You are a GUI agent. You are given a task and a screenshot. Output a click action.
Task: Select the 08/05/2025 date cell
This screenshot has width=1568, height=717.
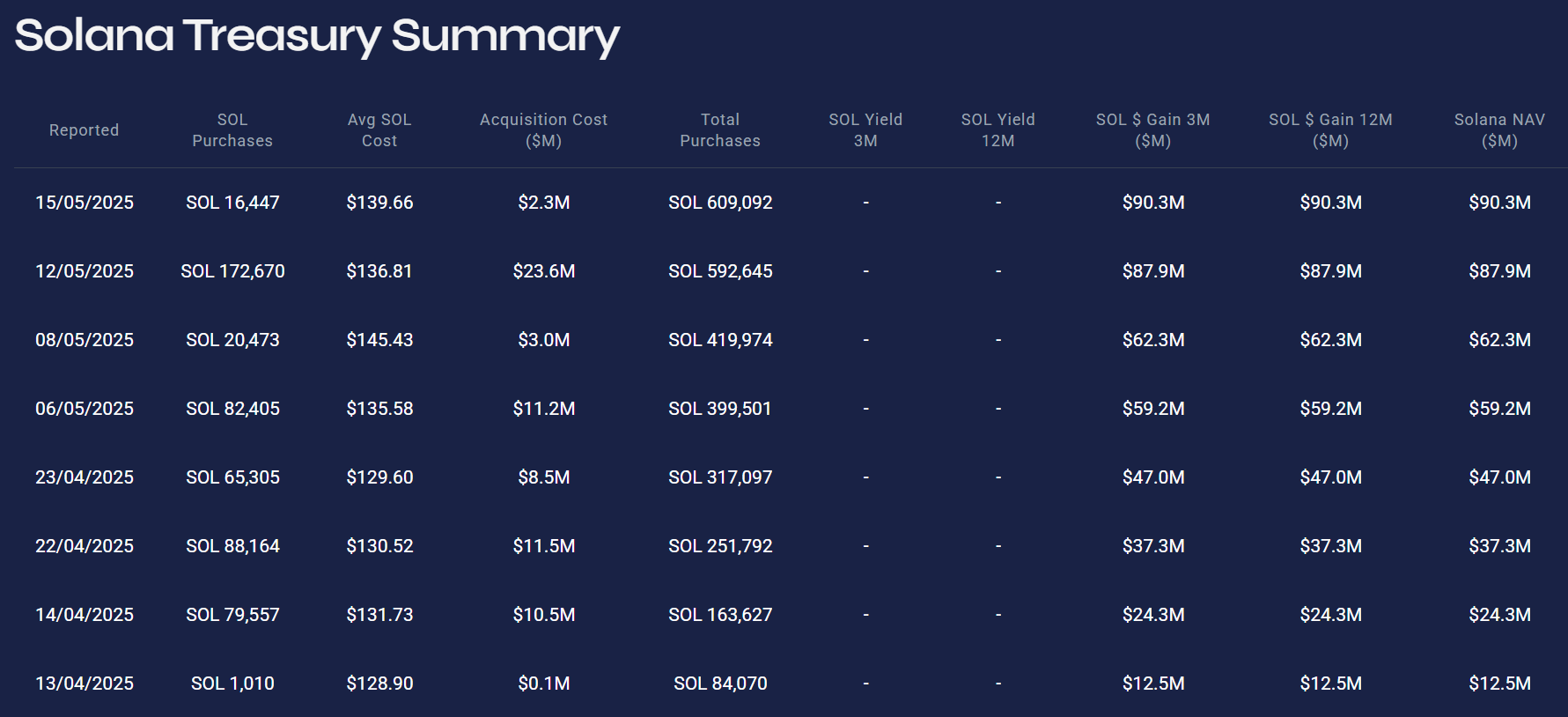(x=85, y=340)
